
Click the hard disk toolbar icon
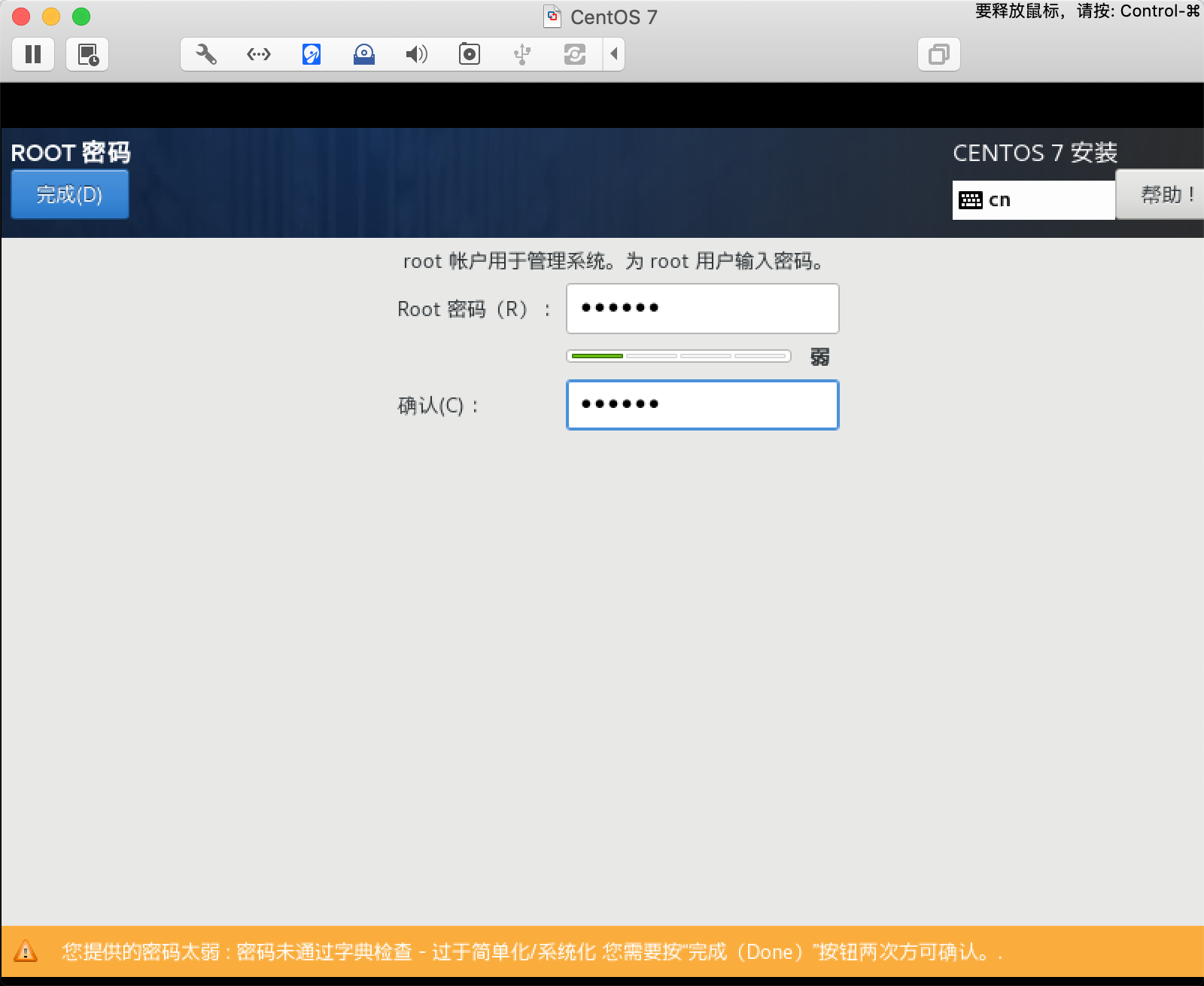(312, 54)
